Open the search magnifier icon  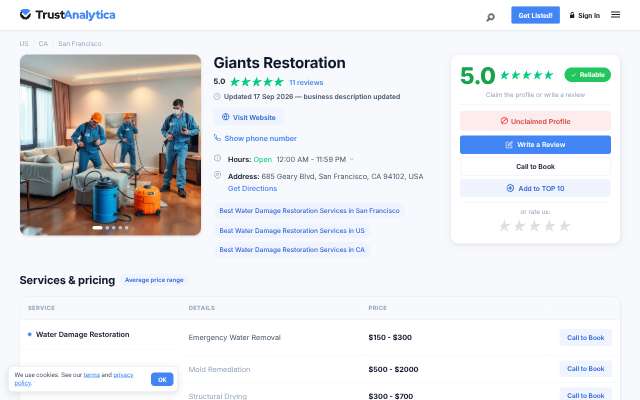pyautogui.click(x=491, y=17)
